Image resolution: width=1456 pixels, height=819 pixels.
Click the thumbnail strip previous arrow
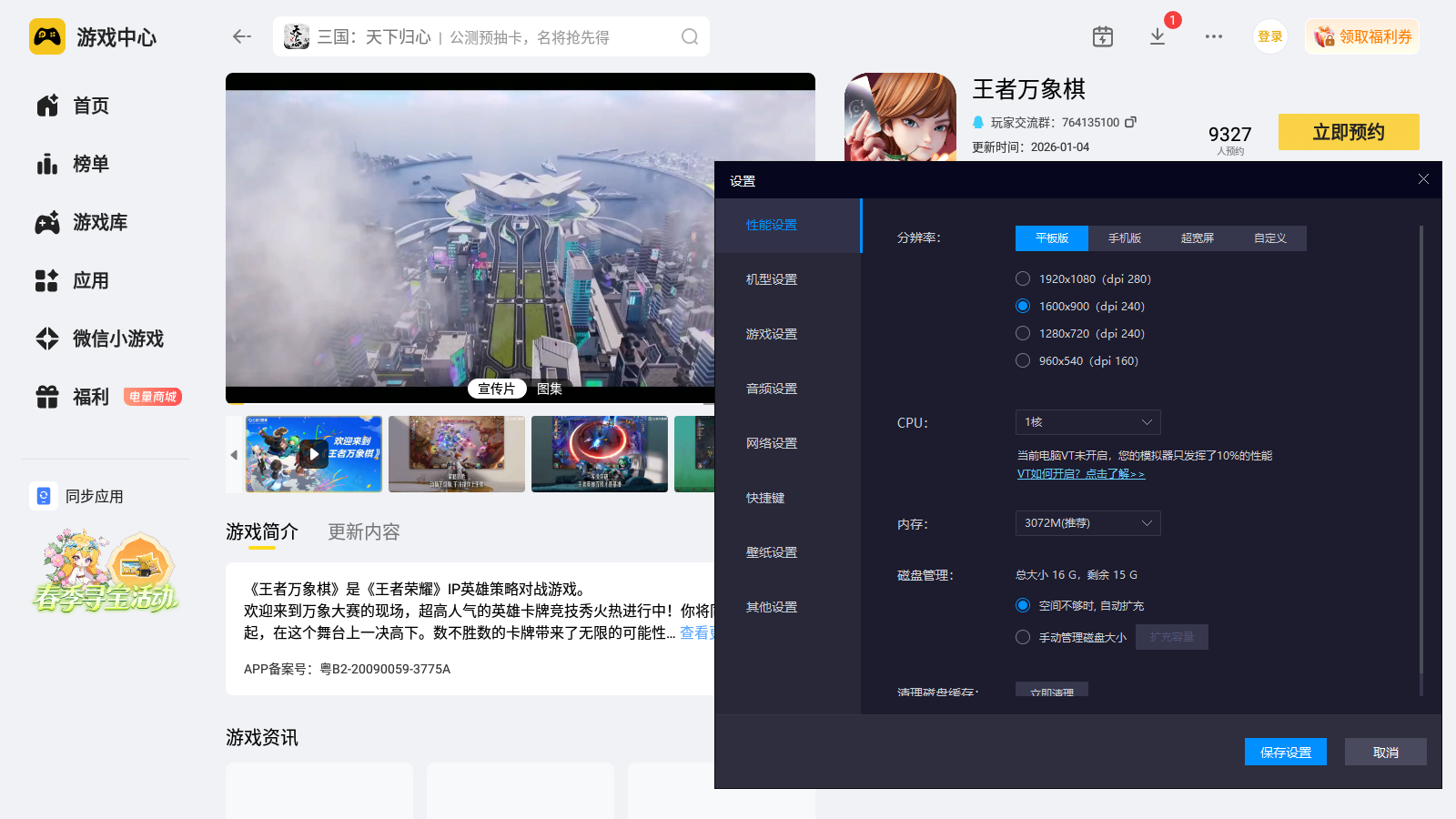tap(234, 454)
